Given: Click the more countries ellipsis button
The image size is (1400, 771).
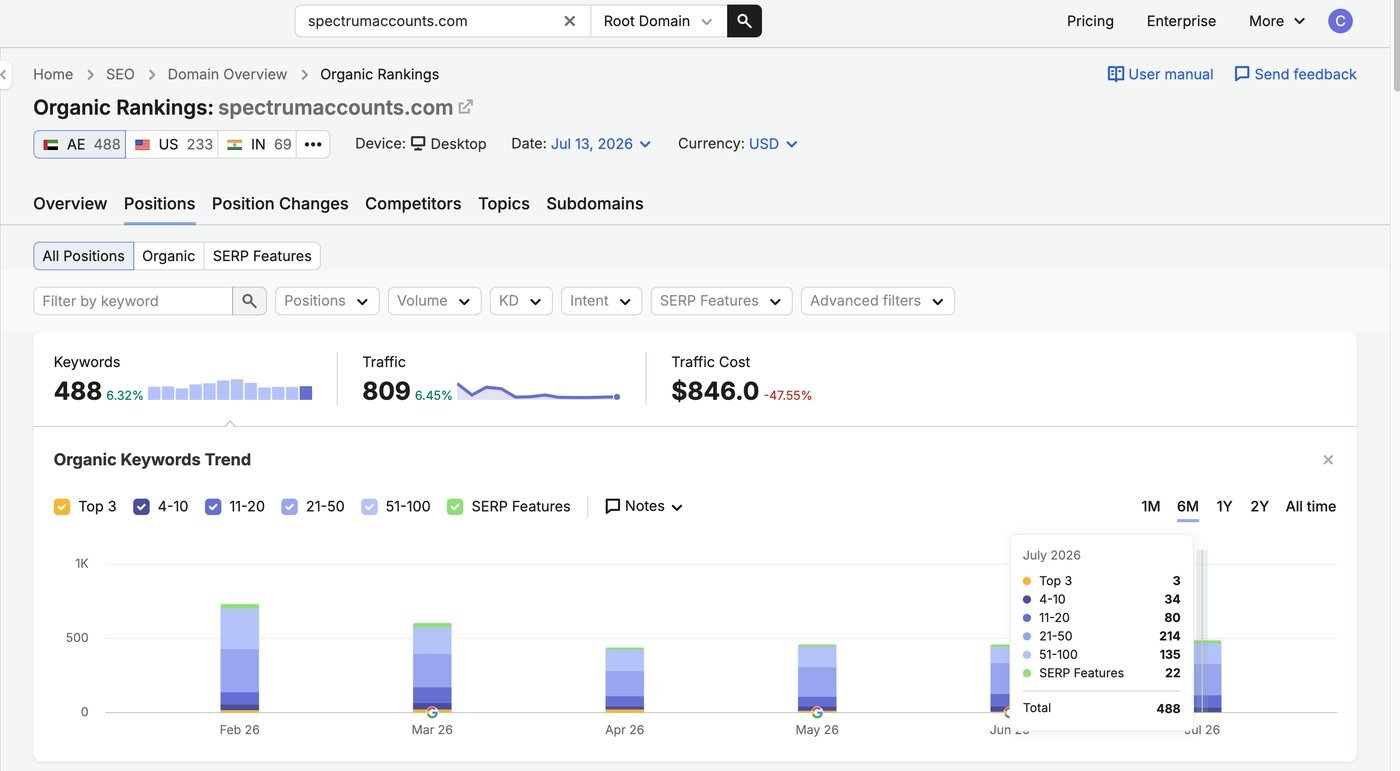Looking at the screenshot, I should click(313, 144).
